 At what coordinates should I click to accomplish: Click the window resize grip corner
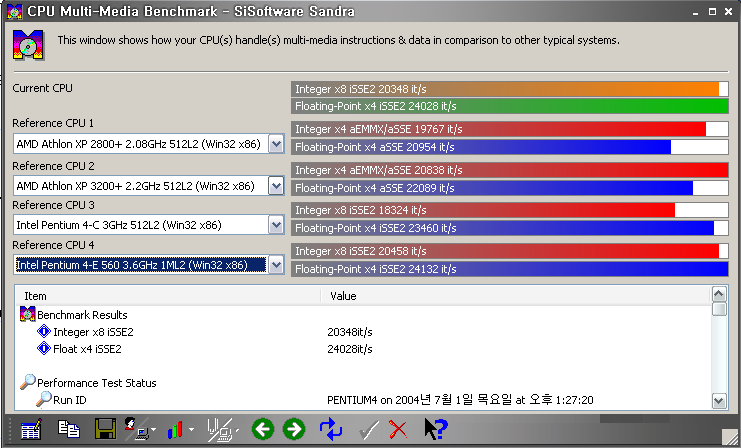(731, 437)
